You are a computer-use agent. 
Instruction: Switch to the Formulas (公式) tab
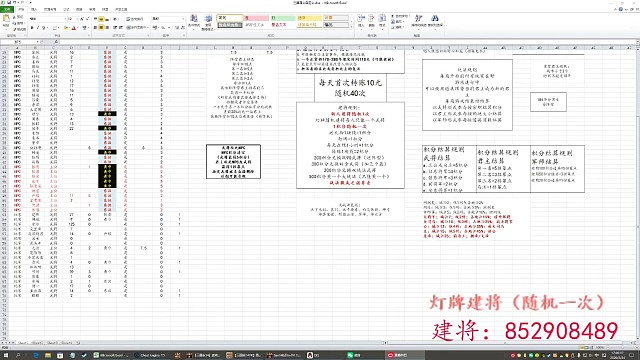[x=66, y=9]
